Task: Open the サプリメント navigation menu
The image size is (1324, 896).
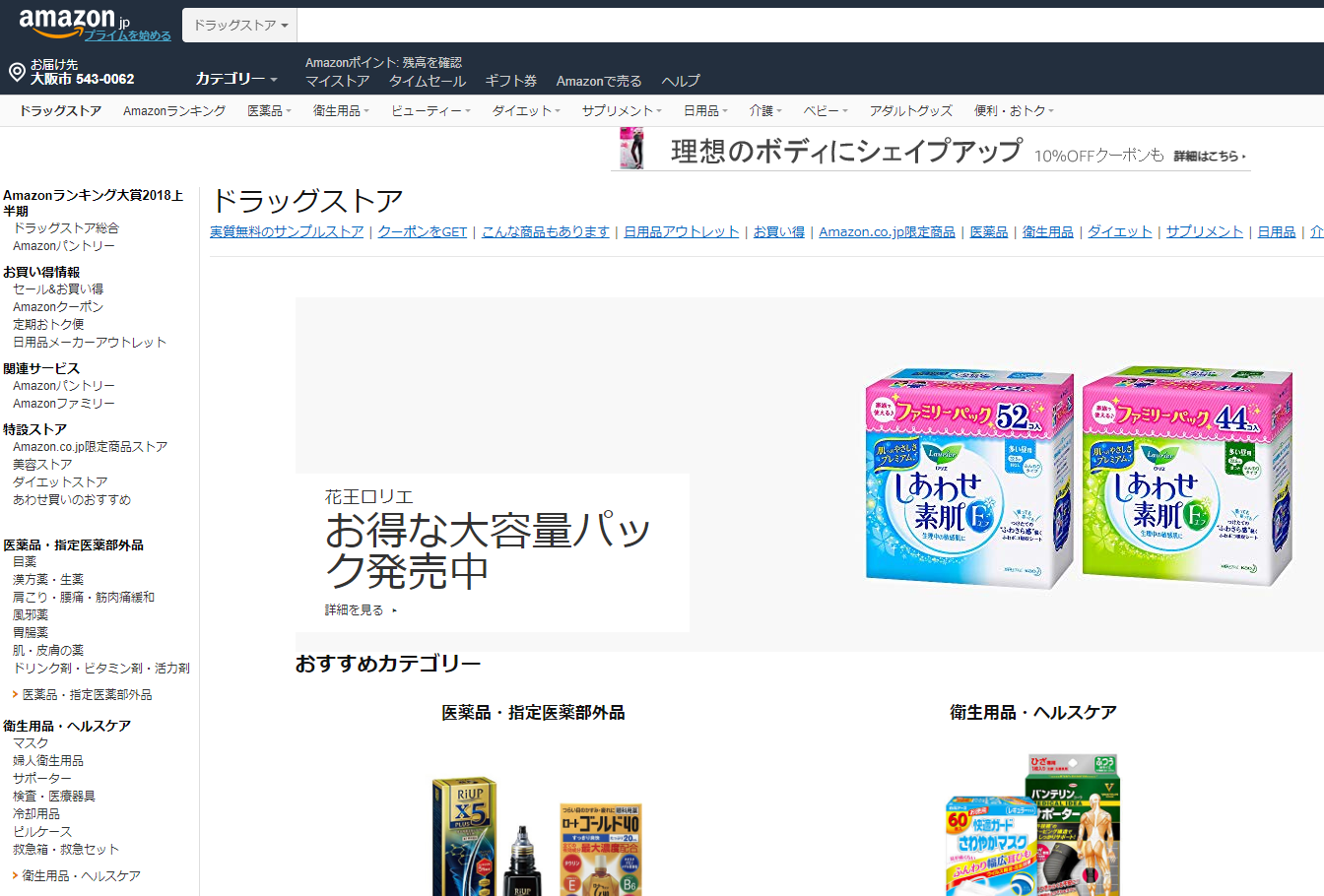Action: (621, 110)
